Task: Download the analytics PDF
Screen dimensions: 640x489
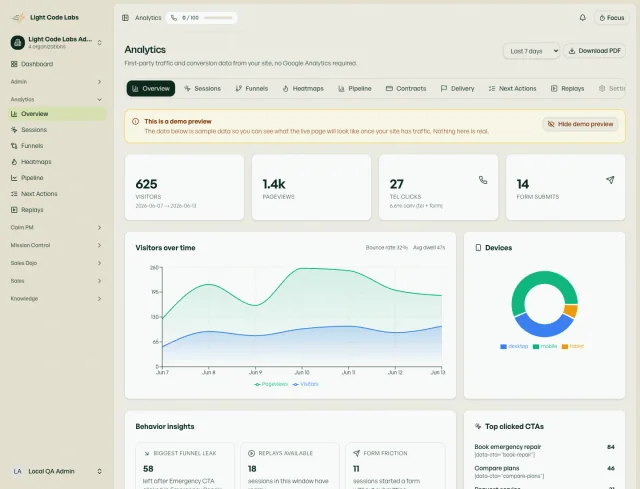Action: (594, 51)
